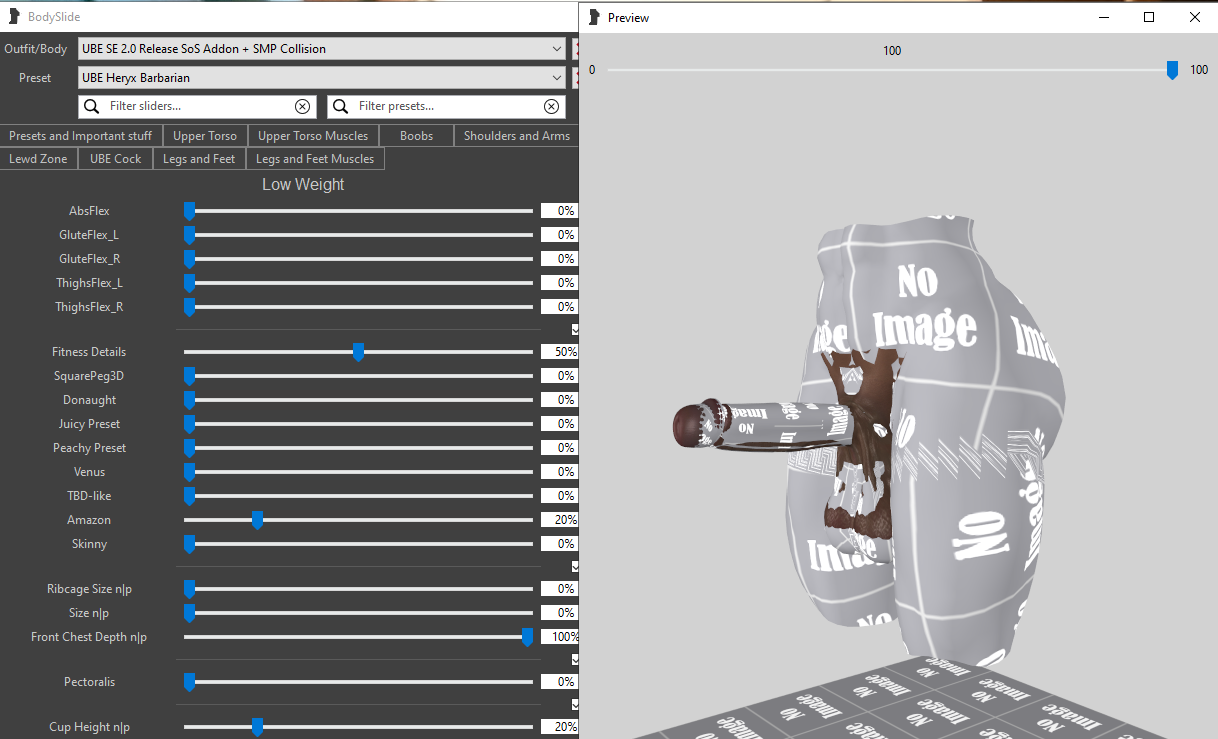Click the Donaught percentage value field

[x=559, y=400]
